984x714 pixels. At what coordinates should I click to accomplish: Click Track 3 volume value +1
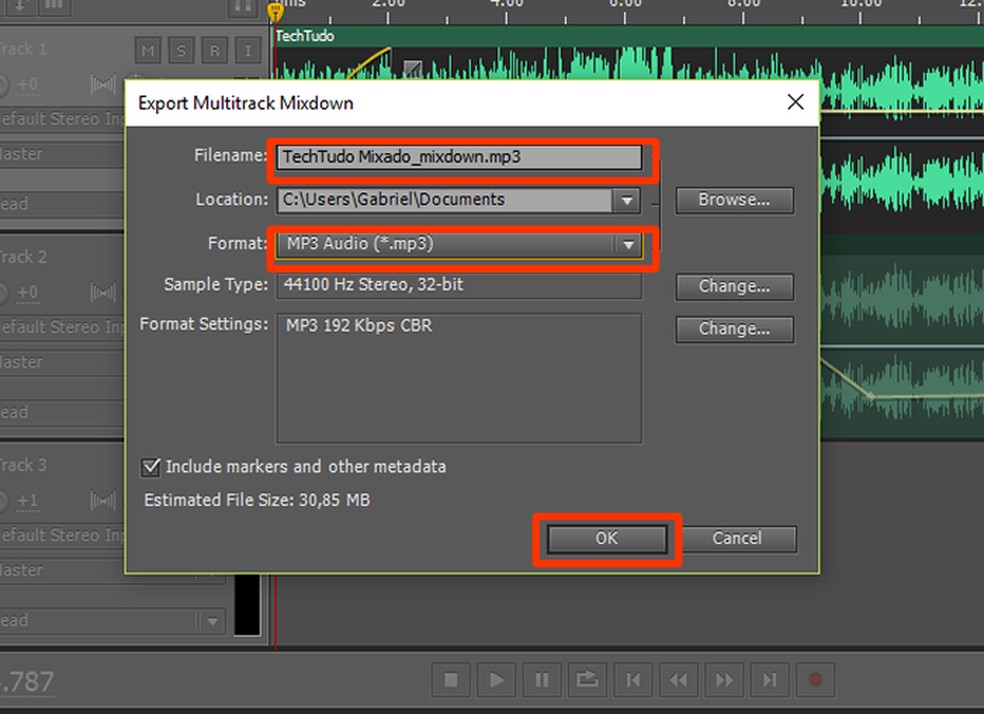(x=28, y=501)
